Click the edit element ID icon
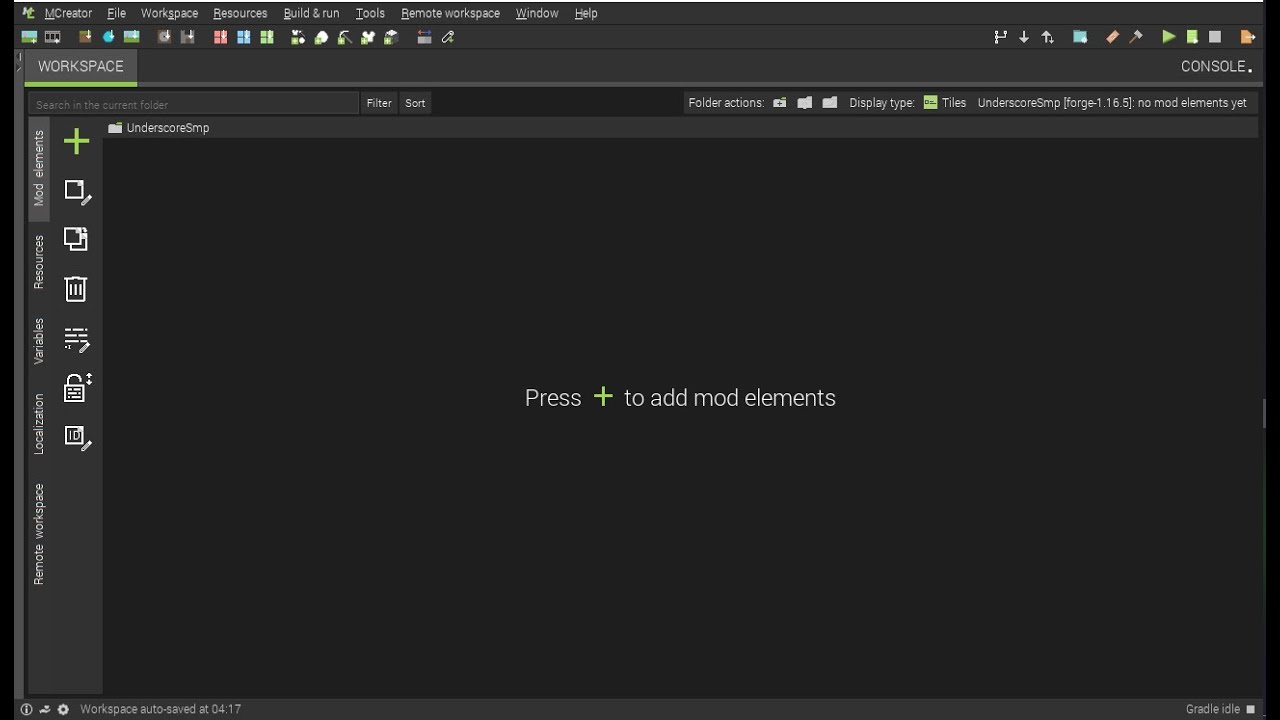 [x=77, y=437]
